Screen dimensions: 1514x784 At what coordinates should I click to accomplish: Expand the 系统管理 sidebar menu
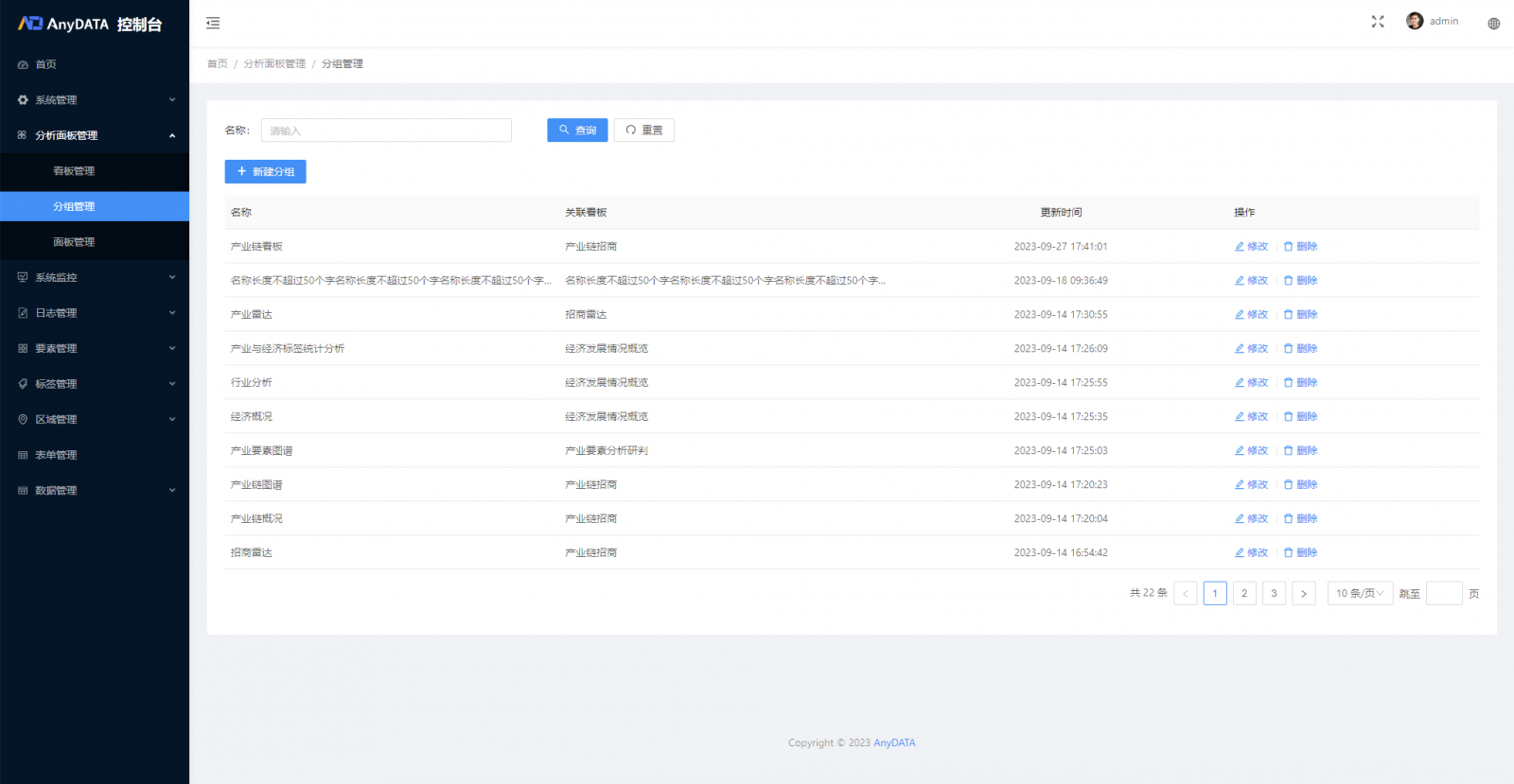95,100
